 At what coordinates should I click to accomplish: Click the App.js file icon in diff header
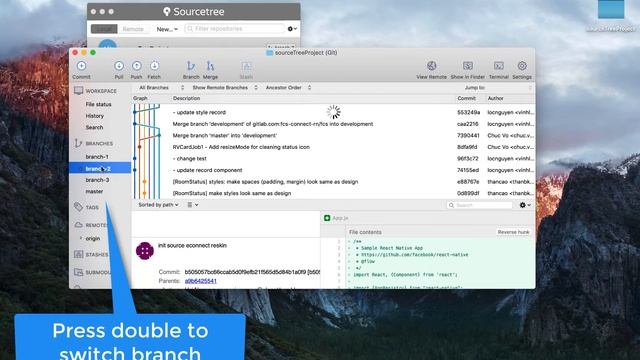(327, 218)
